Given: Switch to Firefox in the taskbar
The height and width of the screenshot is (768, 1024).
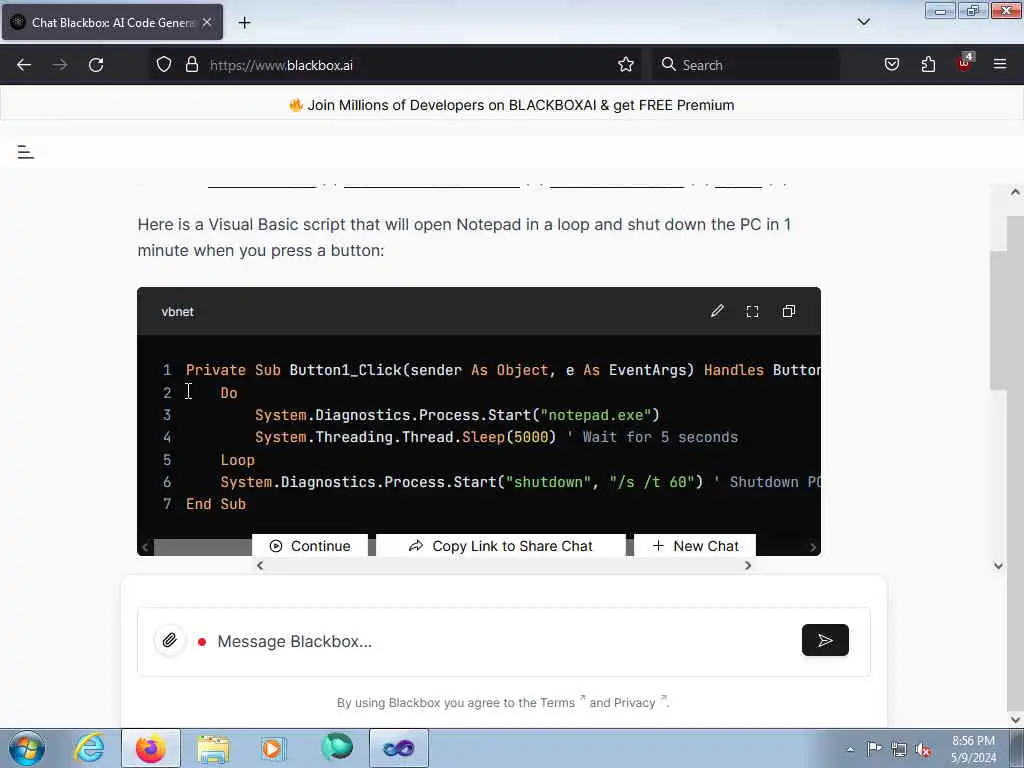Looking at the screenshot, I should point(151,748).
